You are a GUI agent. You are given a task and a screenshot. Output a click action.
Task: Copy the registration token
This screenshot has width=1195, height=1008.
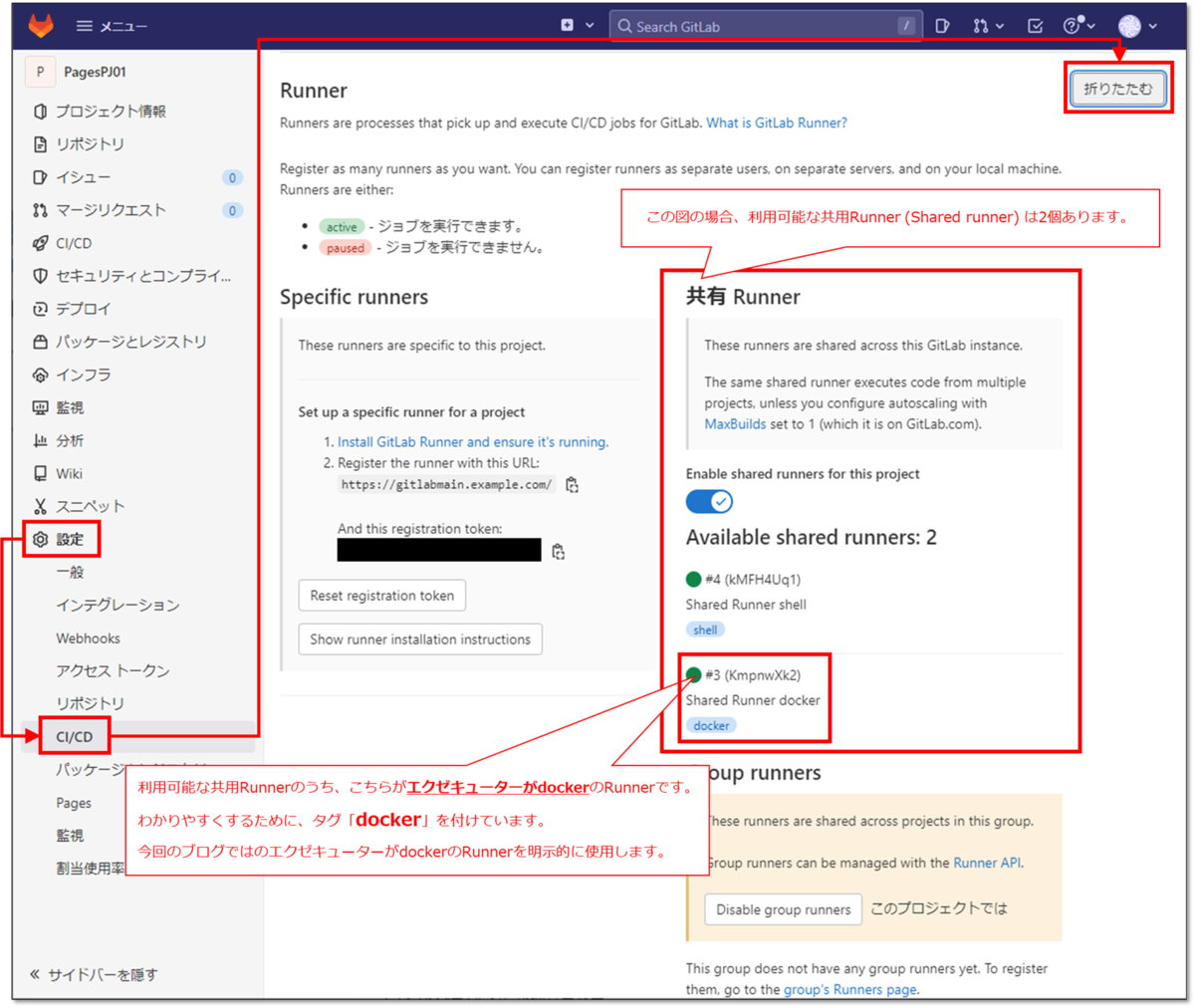559,551
